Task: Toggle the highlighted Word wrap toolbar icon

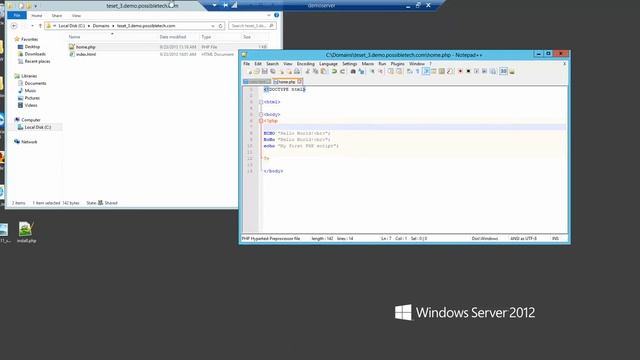Action: (x=426, y=71)
